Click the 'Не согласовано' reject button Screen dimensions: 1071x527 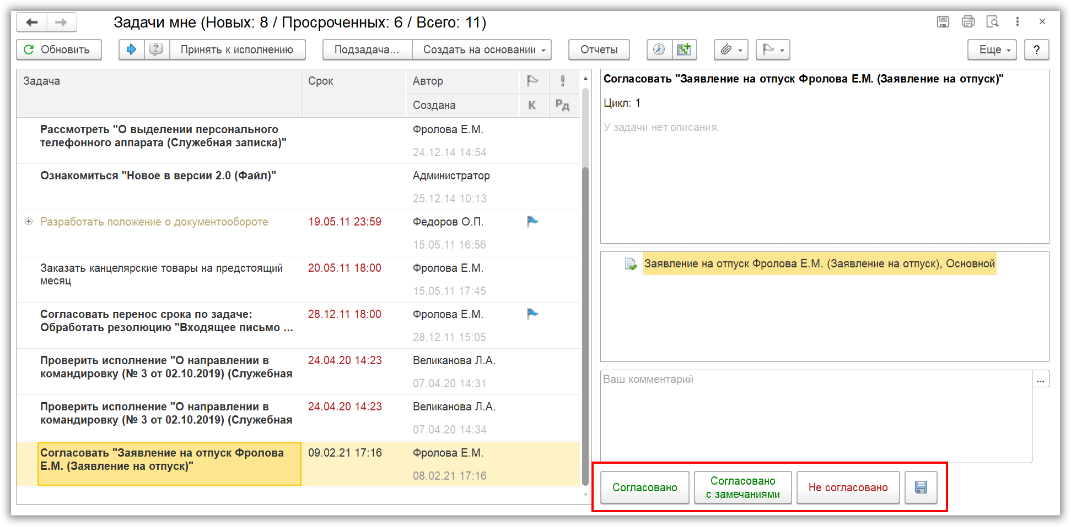pos(848,488)
